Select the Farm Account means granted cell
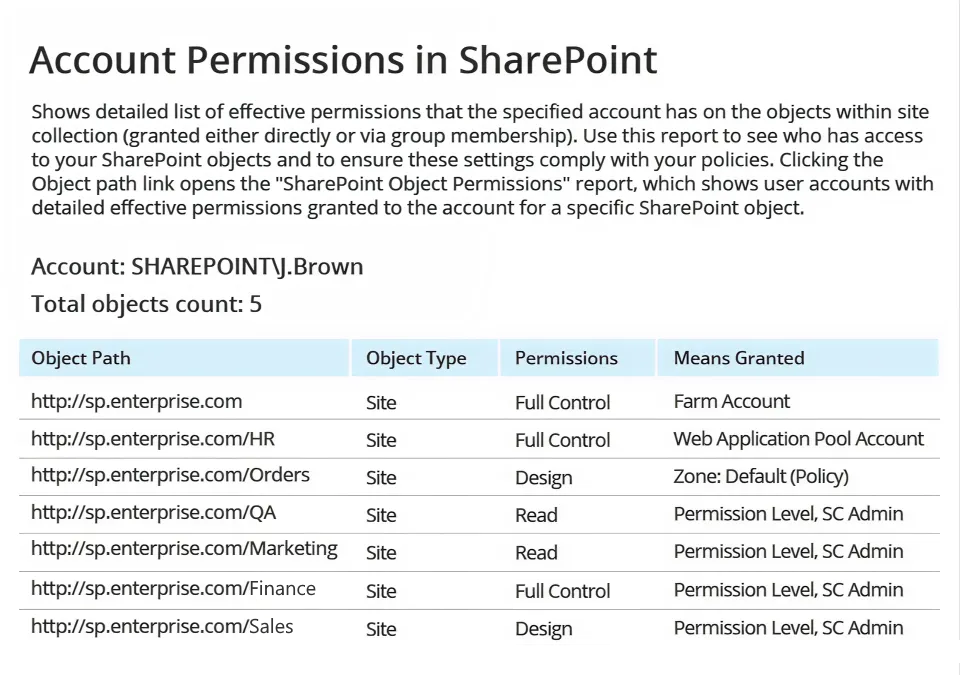Screen dimensions: 960x675 [731, 402]
